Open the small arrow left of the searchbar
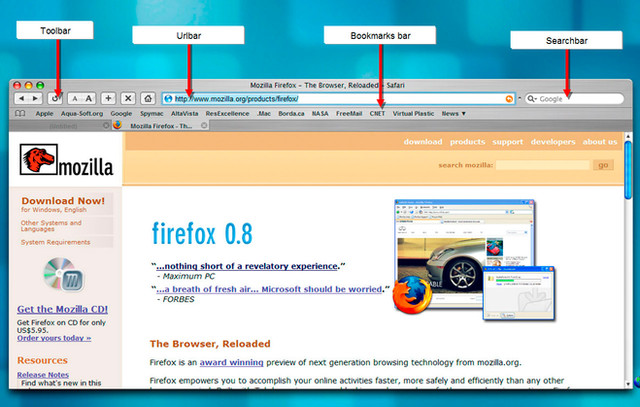 coord(520,98)
